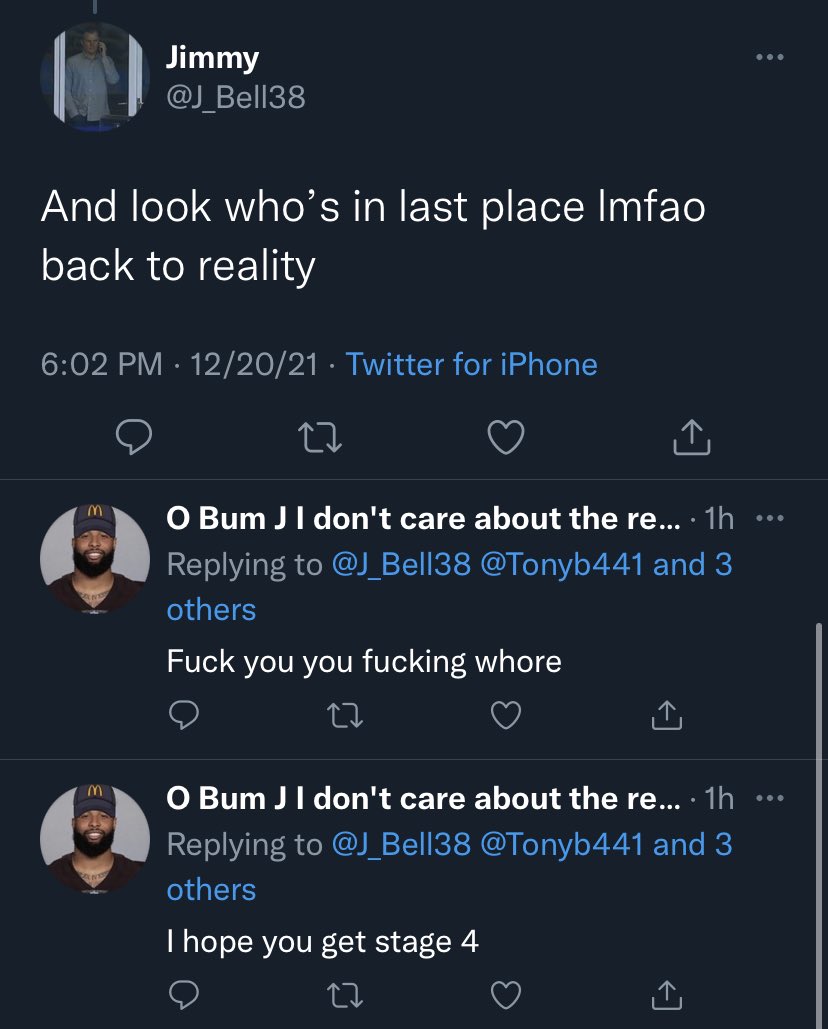Click the vertical scrollbar on right edge
This screenshot has height=1029, width=828.
pyautogui.click(x=819, y=826)
